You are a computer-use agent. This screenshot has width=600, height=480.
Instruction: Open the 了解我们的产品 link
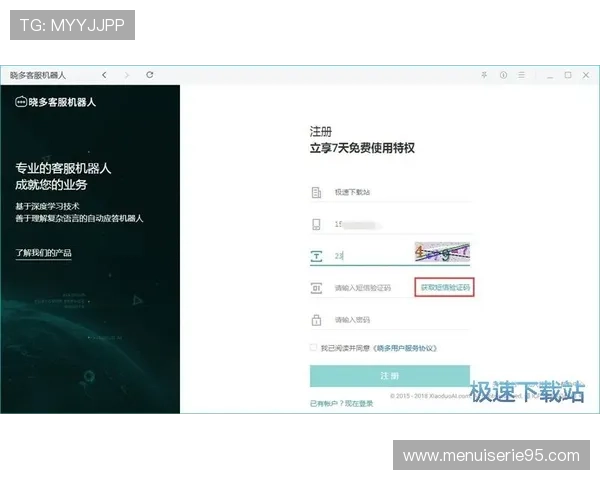click(x=43, y=253)
